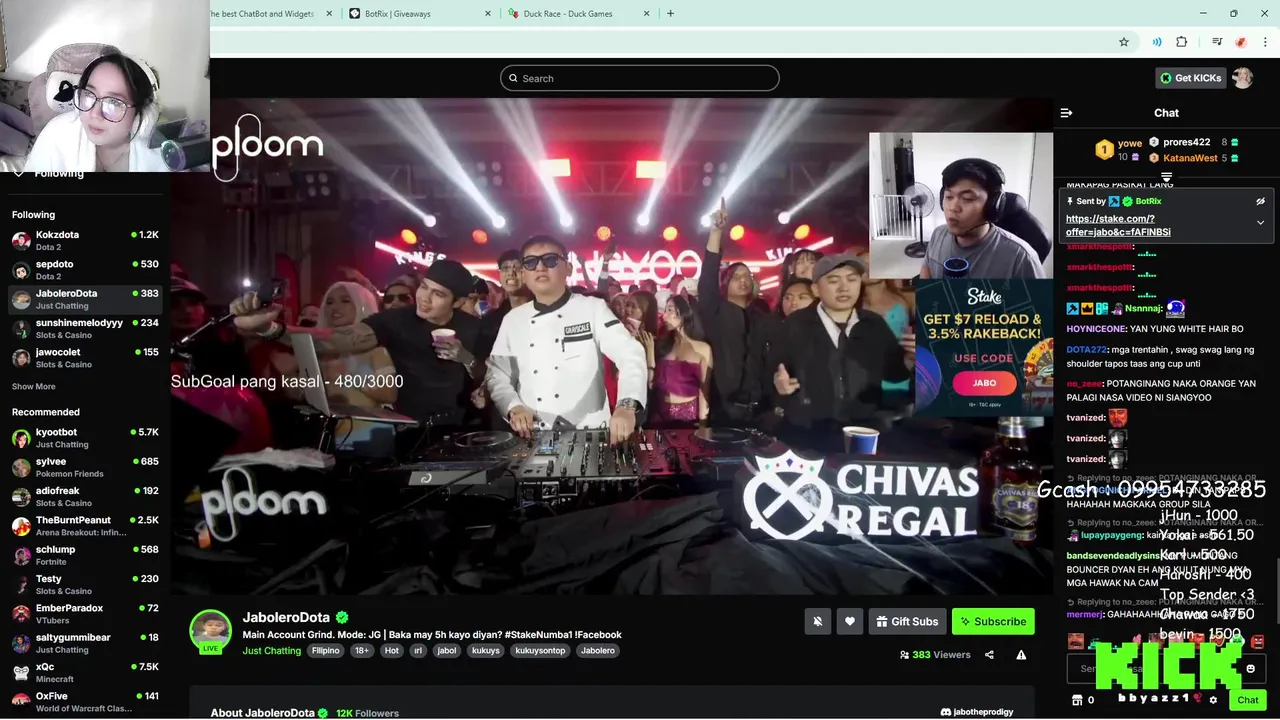Image resolution: width=1280 pixels, height=720 pixels.
Task: Expand Following list with Show More
Action: click(34, 386)
